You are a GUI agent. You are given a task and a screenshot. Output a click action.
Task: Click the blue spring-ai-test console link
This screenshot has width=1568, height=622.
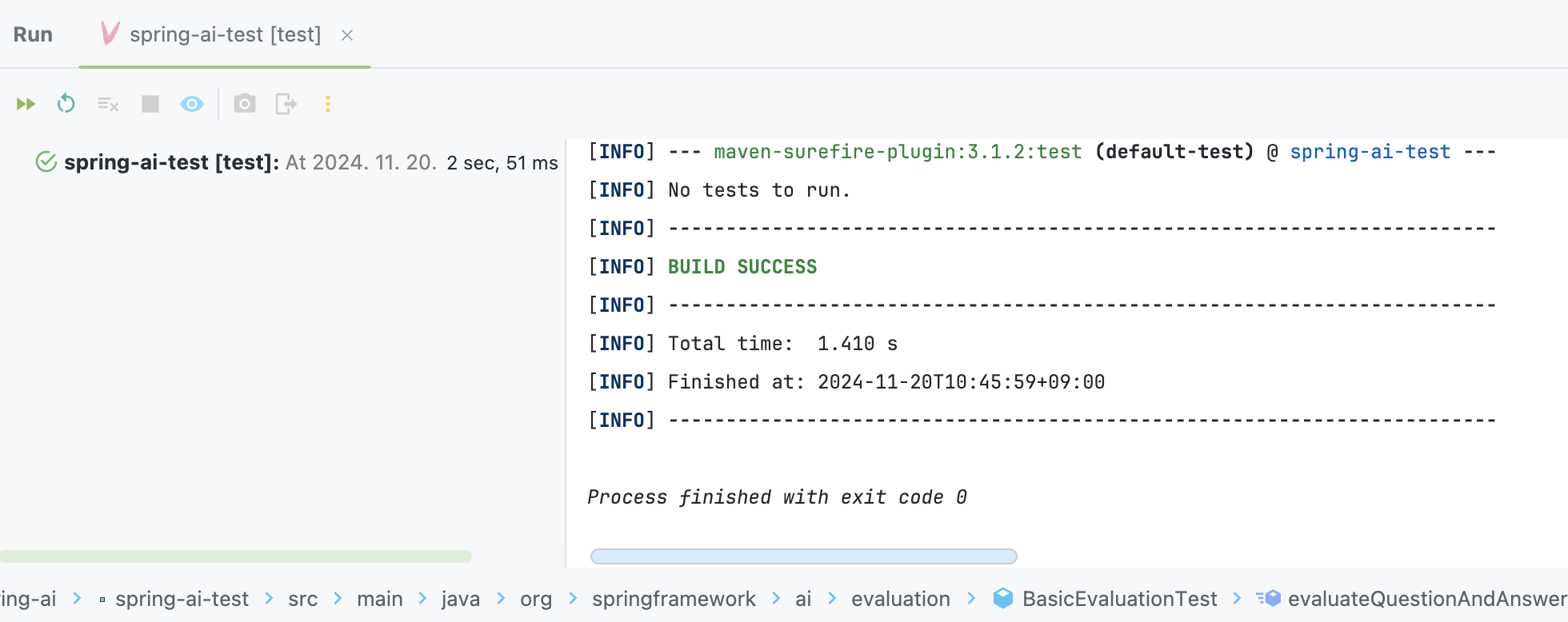click(x=1370, y=152)
